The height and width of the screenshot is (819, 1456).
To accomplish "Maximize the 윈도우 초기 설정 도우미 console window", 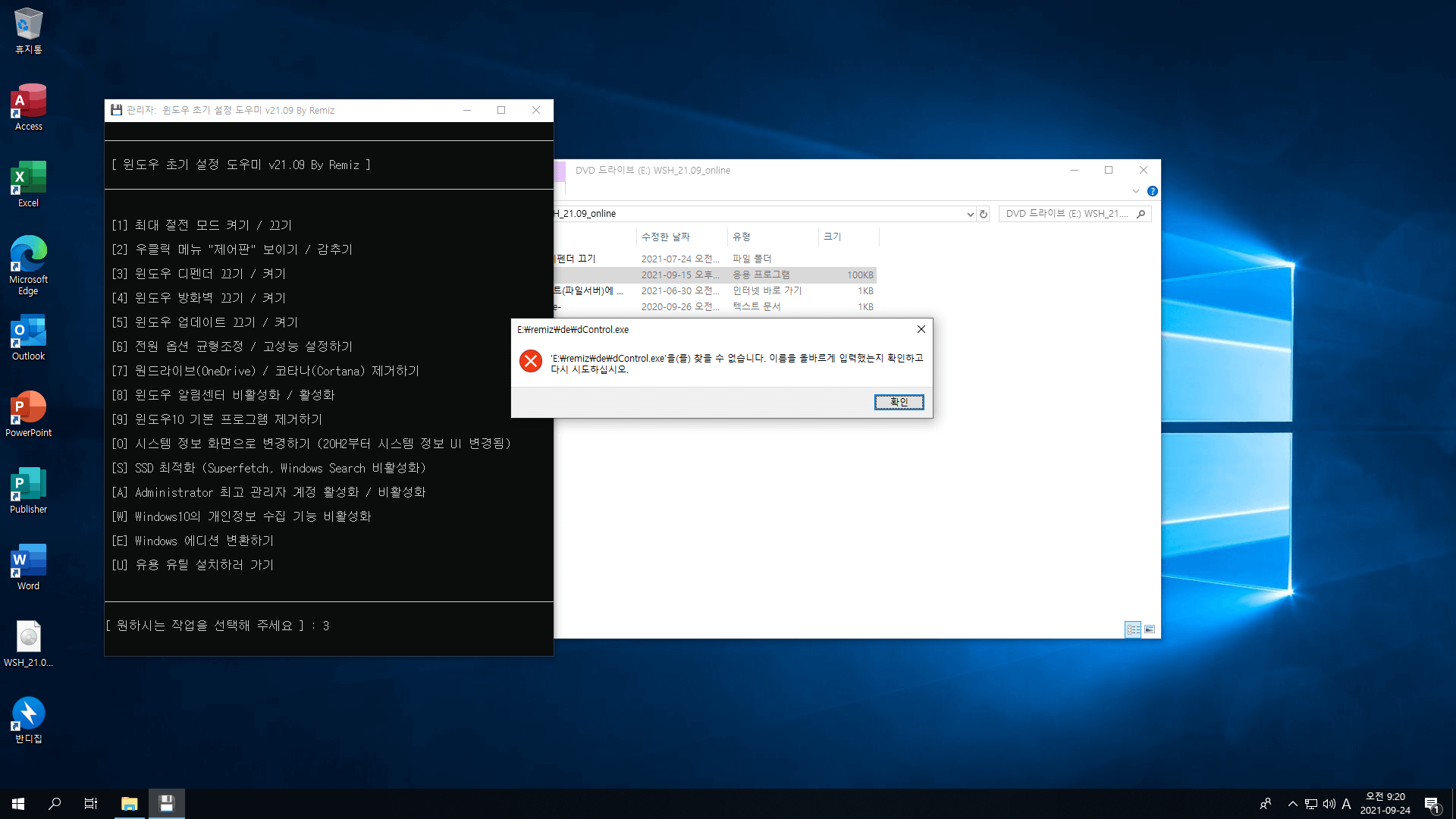I will (501, 110).
